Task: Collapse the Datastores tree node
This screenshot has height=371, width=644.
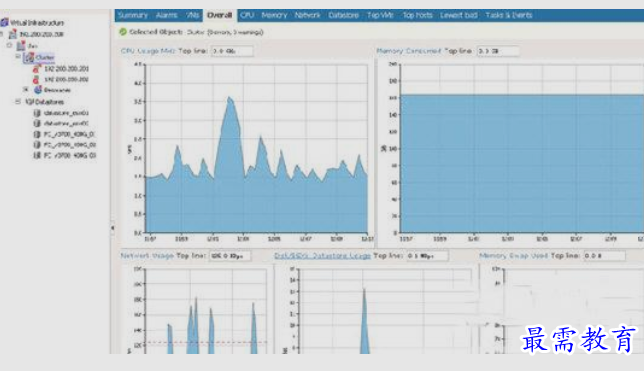Action: (18, 101)
